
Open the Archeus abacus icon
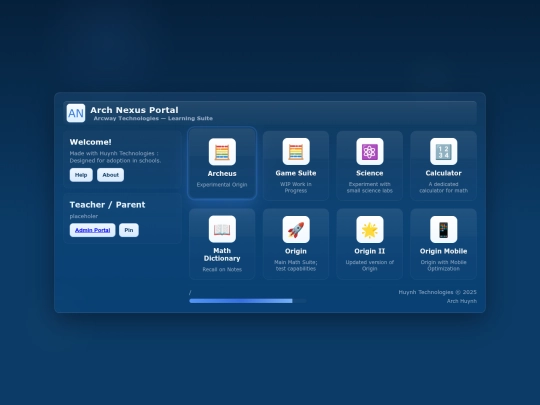(x=222, y=152)
